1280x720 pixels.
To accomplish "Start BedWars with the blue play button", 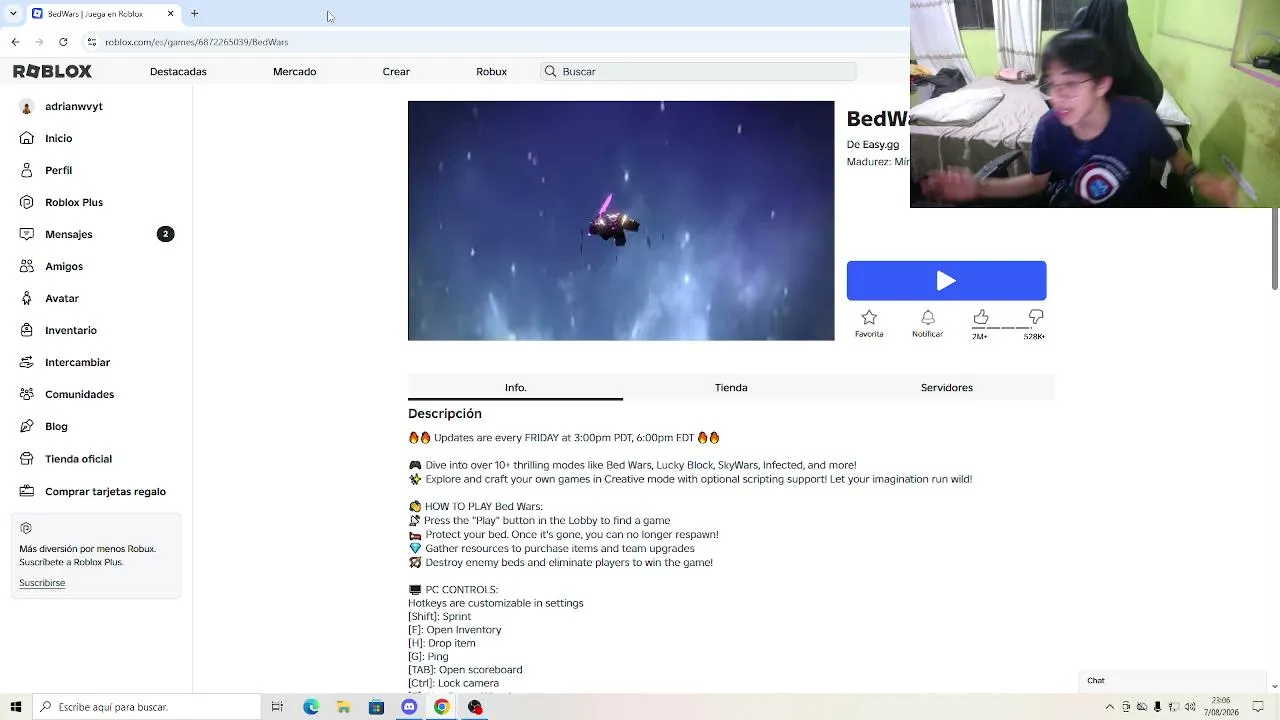I will pyautogui.click(x=946, y=281).
